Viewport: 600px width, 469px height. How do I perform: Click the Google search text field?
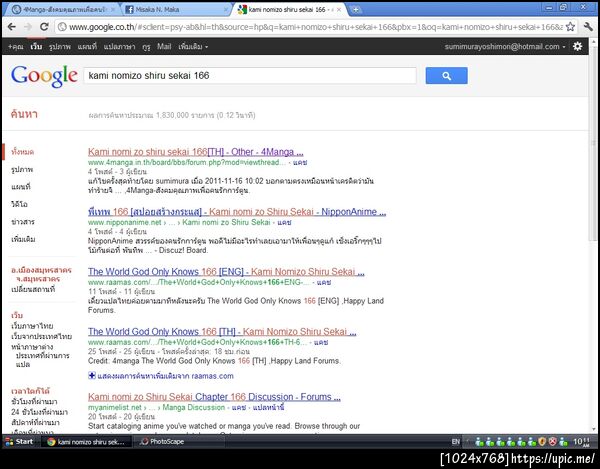tap(250, 76)
